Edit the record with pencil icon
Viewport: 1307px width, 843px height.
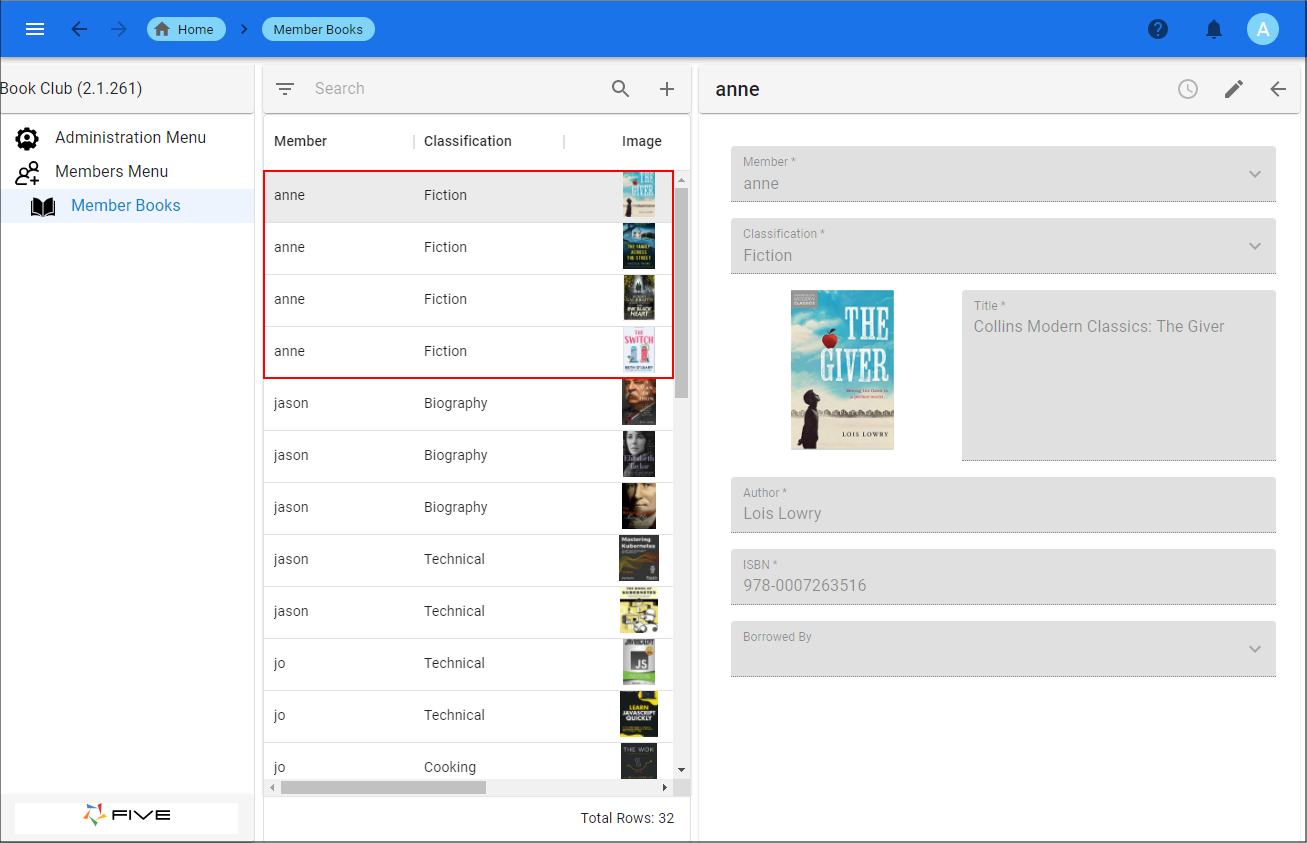(x=1234, y=89)
